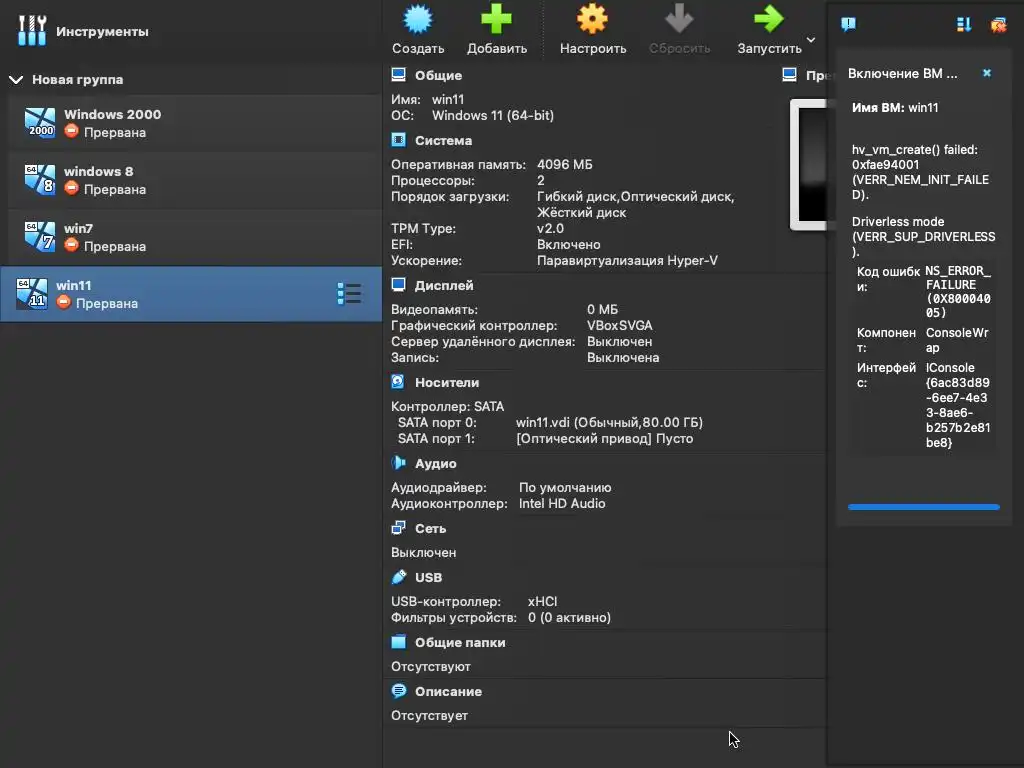Click the Система chip icon
Image resolution: width=1024 pixels, height=768 pixels.
click(x=398, y=140)
